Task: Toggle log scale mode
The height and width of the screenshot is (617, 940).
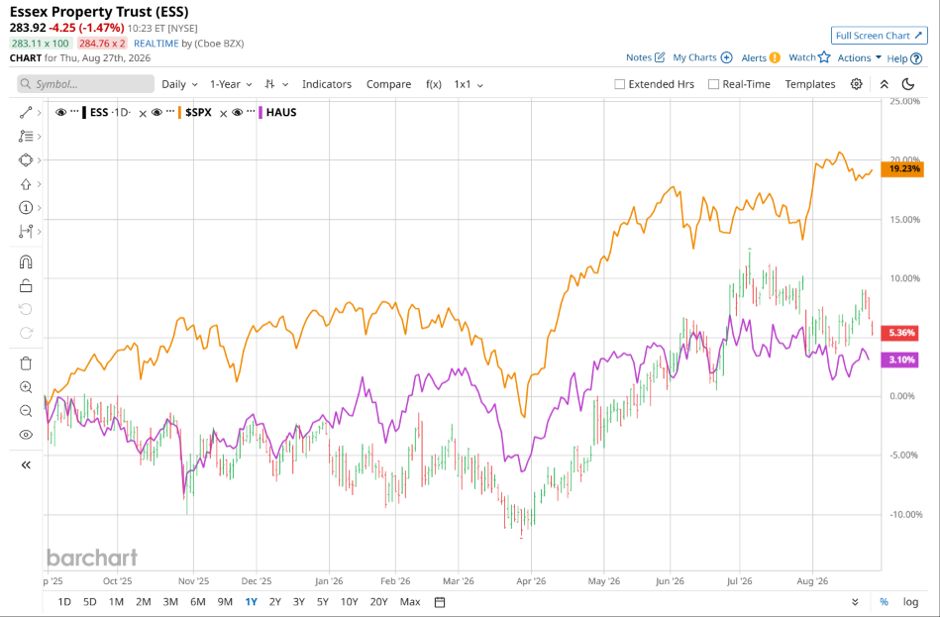Action: (911, 602)
